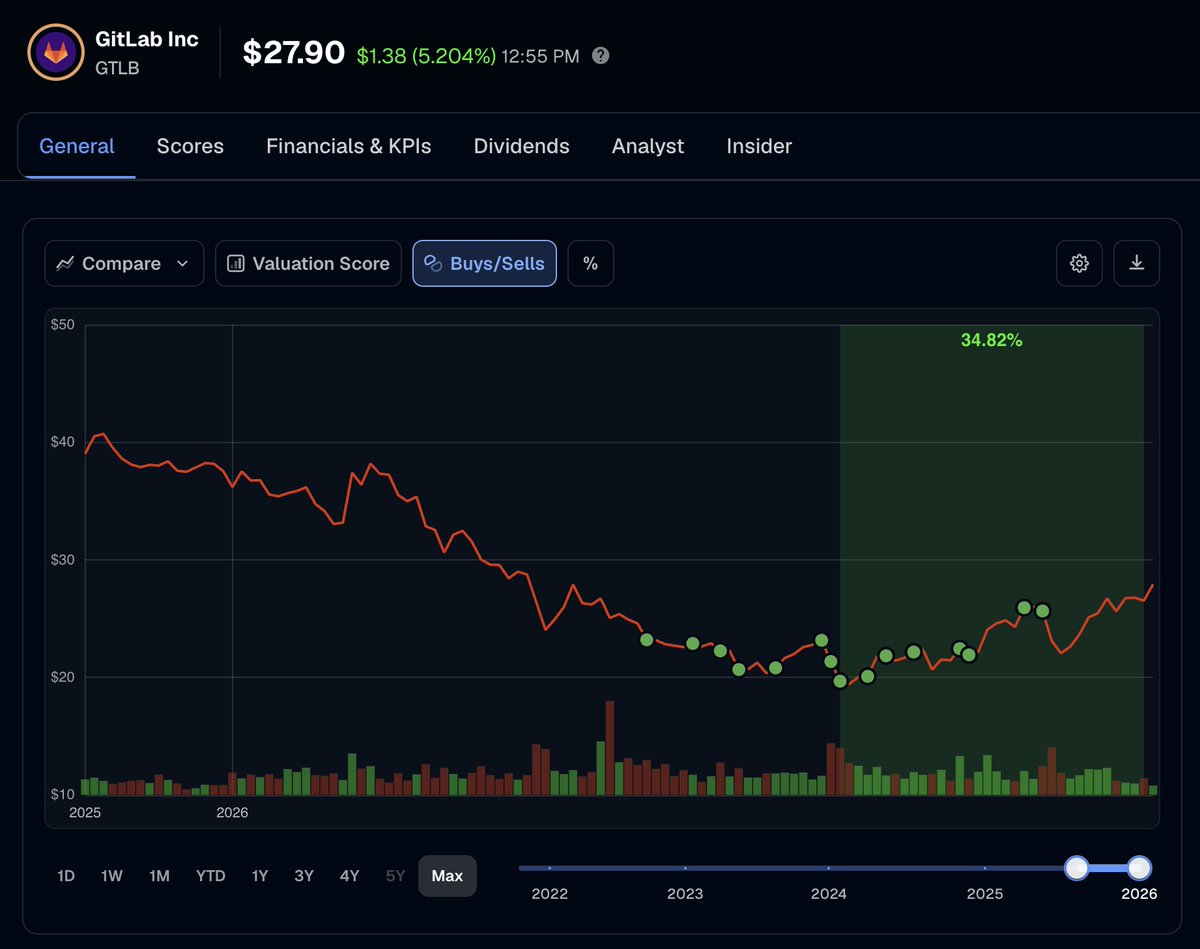Select the 4Y time range

[349, 876]
